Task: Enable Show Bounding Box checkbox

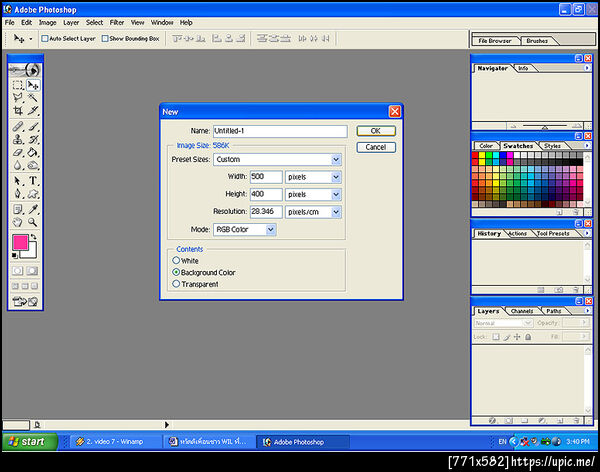Action: [x=105, y=38]
